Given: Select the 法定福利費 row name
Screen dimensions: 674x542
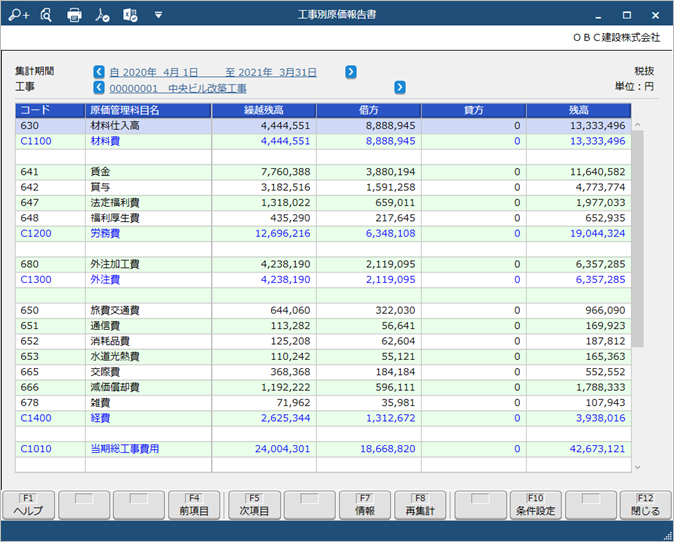Looking at the screenshot, I should tap(115, 203).
